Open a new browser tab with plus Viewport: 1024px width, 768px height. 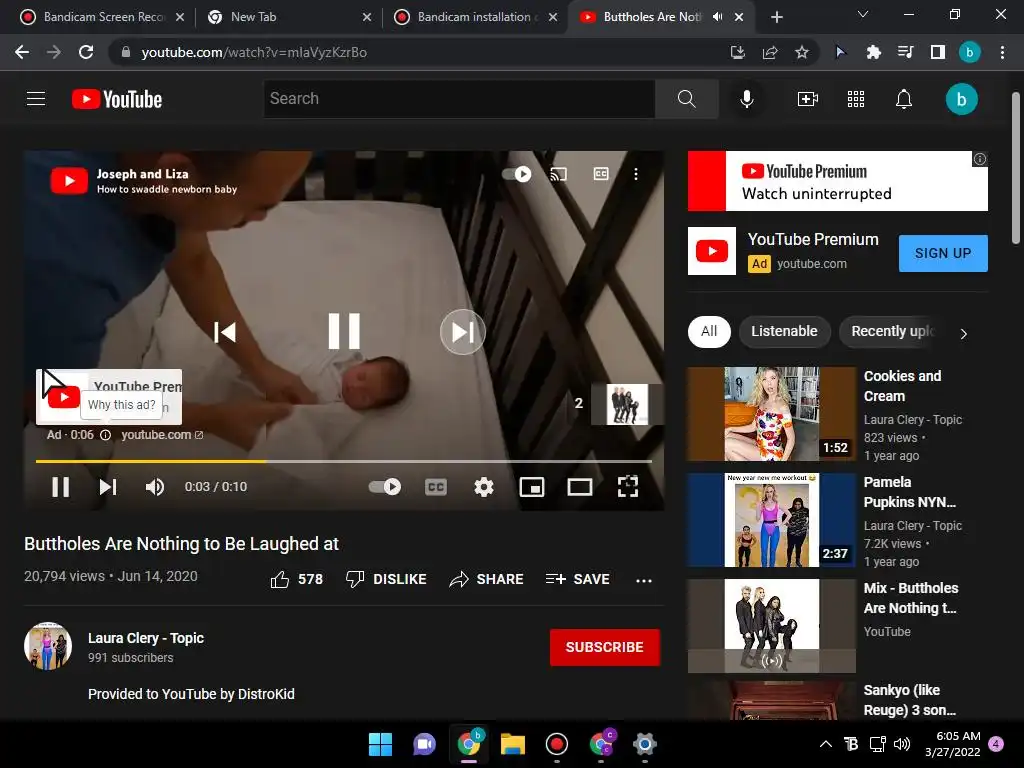pos(776,17)
